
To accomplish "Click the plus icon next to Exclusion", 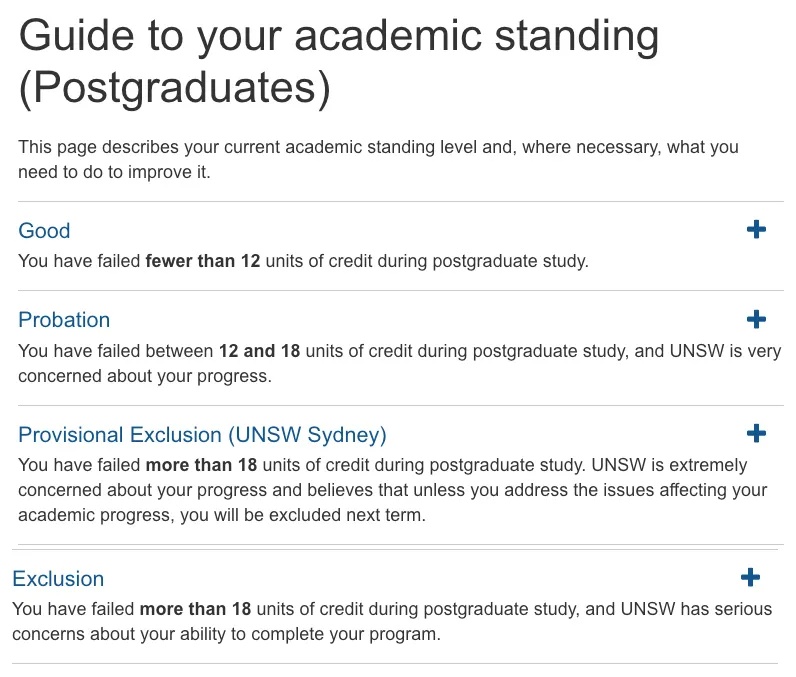I will [x=750, y=577].
